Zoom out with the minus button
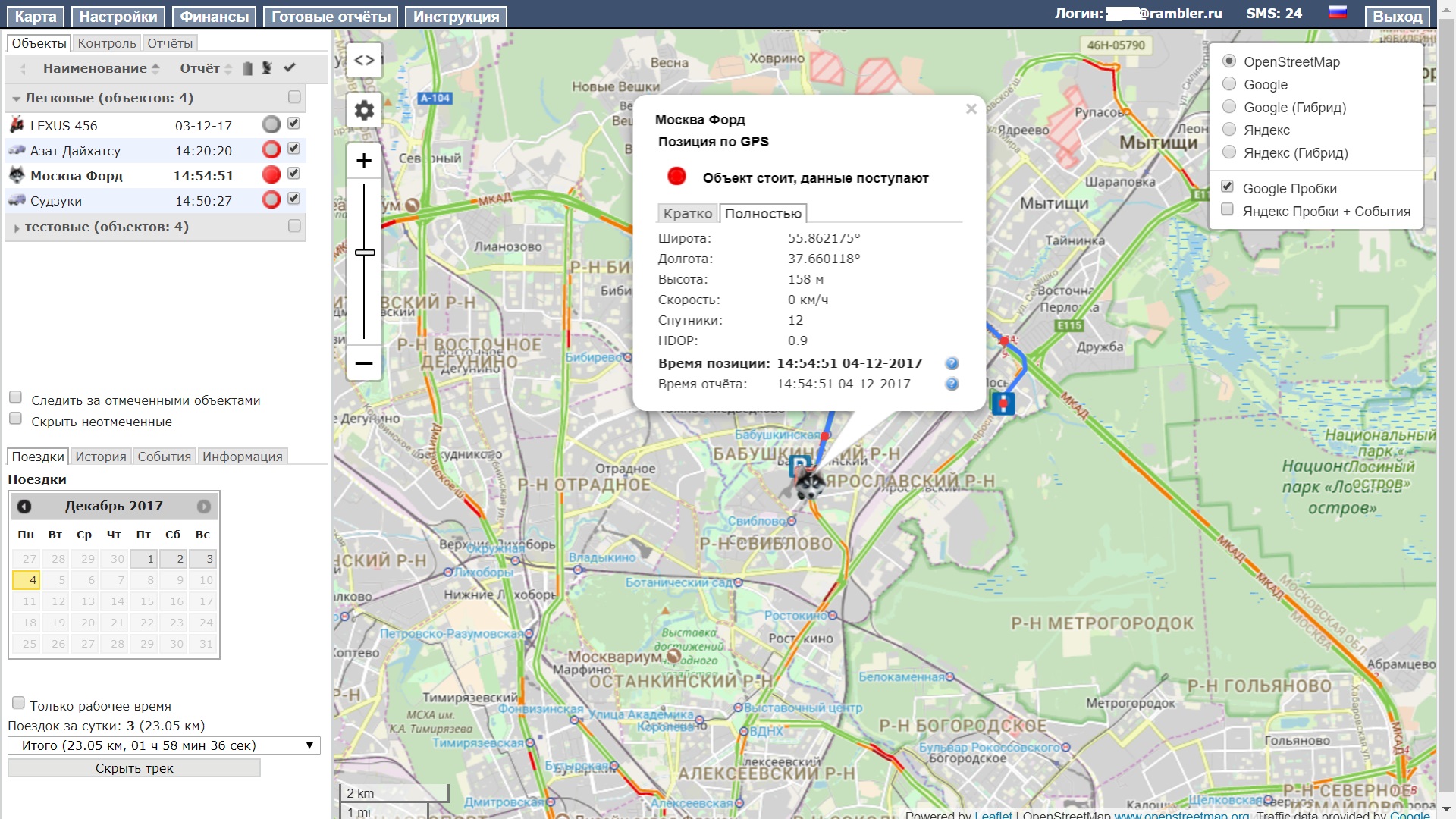1456x819 pixels. (x=364, y=363)
